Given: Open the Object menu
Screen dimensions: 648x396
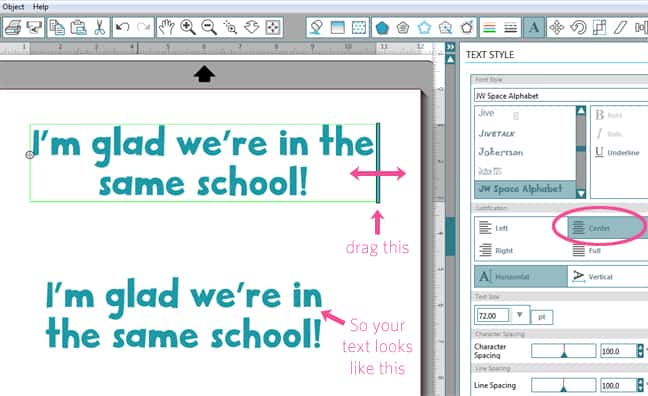Looking at the screenshot, I should point(13,7).
